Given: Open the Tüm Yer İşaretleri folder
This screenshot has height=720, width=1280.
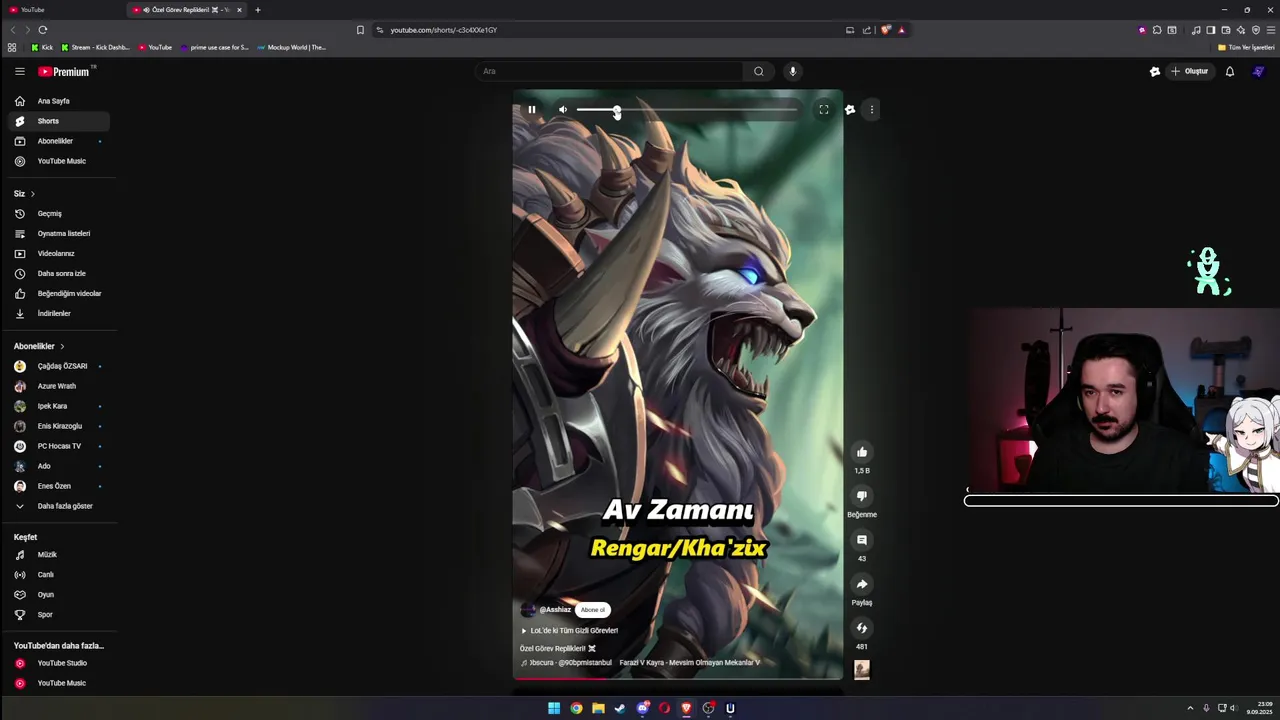Looking at the screenshot, I should pos(1246,47).
